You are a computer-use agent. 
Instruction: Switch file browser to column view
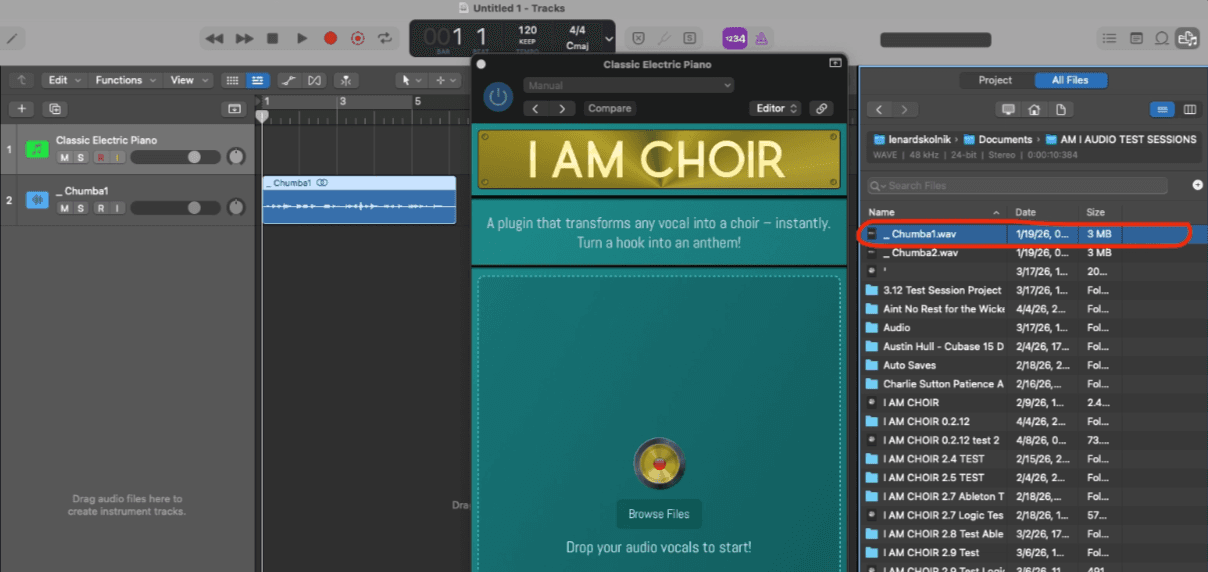coord(1190,109)
